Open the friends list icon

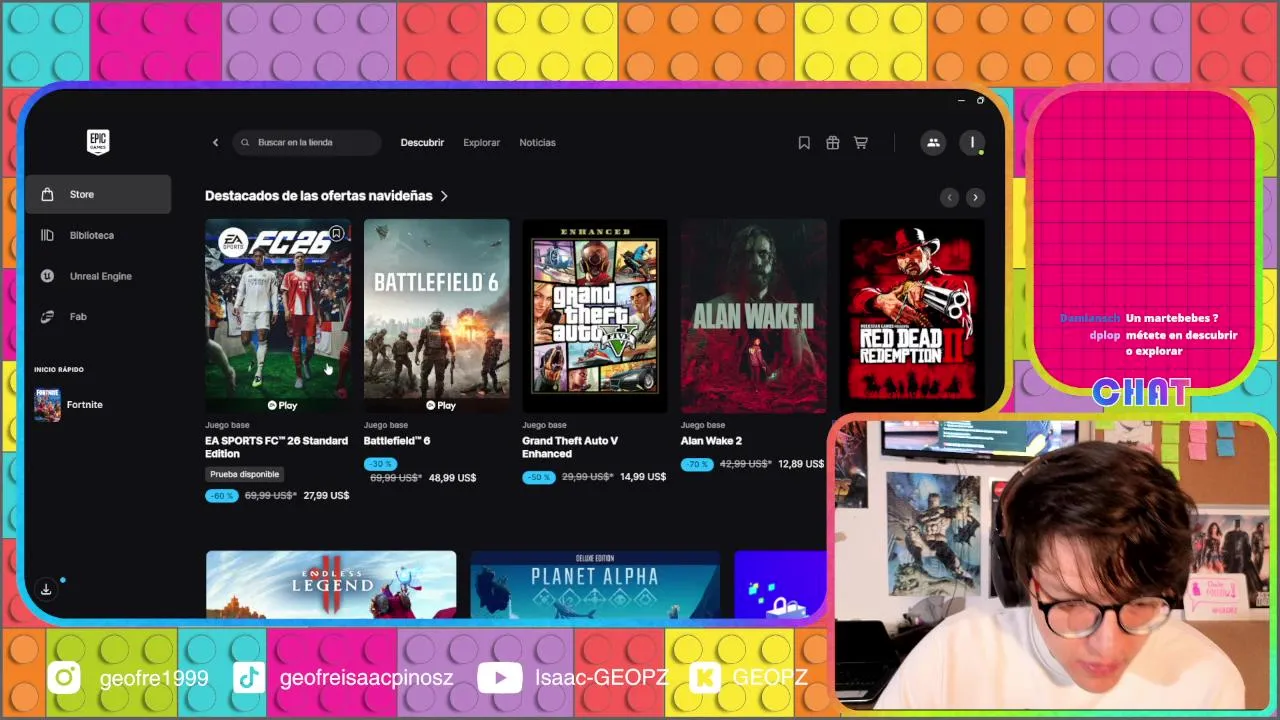point(933,143)
